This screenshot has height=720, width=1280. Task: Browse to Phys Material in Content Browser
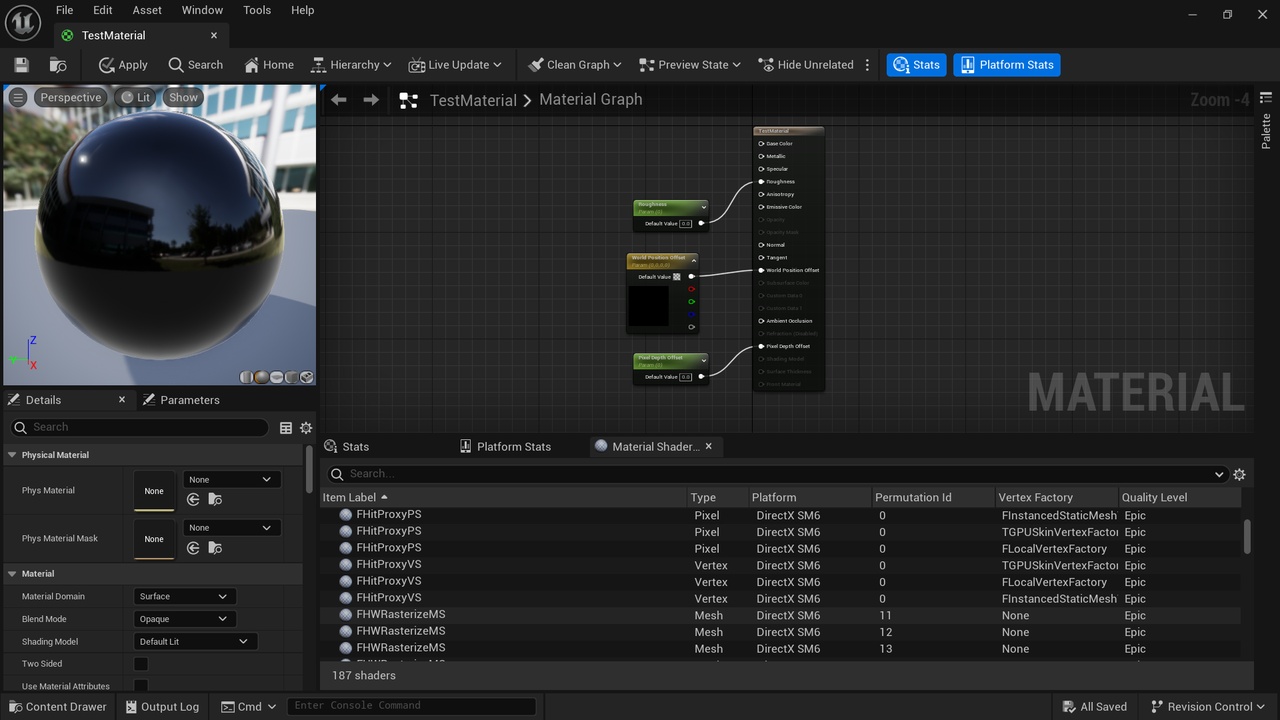click(215, 499)
